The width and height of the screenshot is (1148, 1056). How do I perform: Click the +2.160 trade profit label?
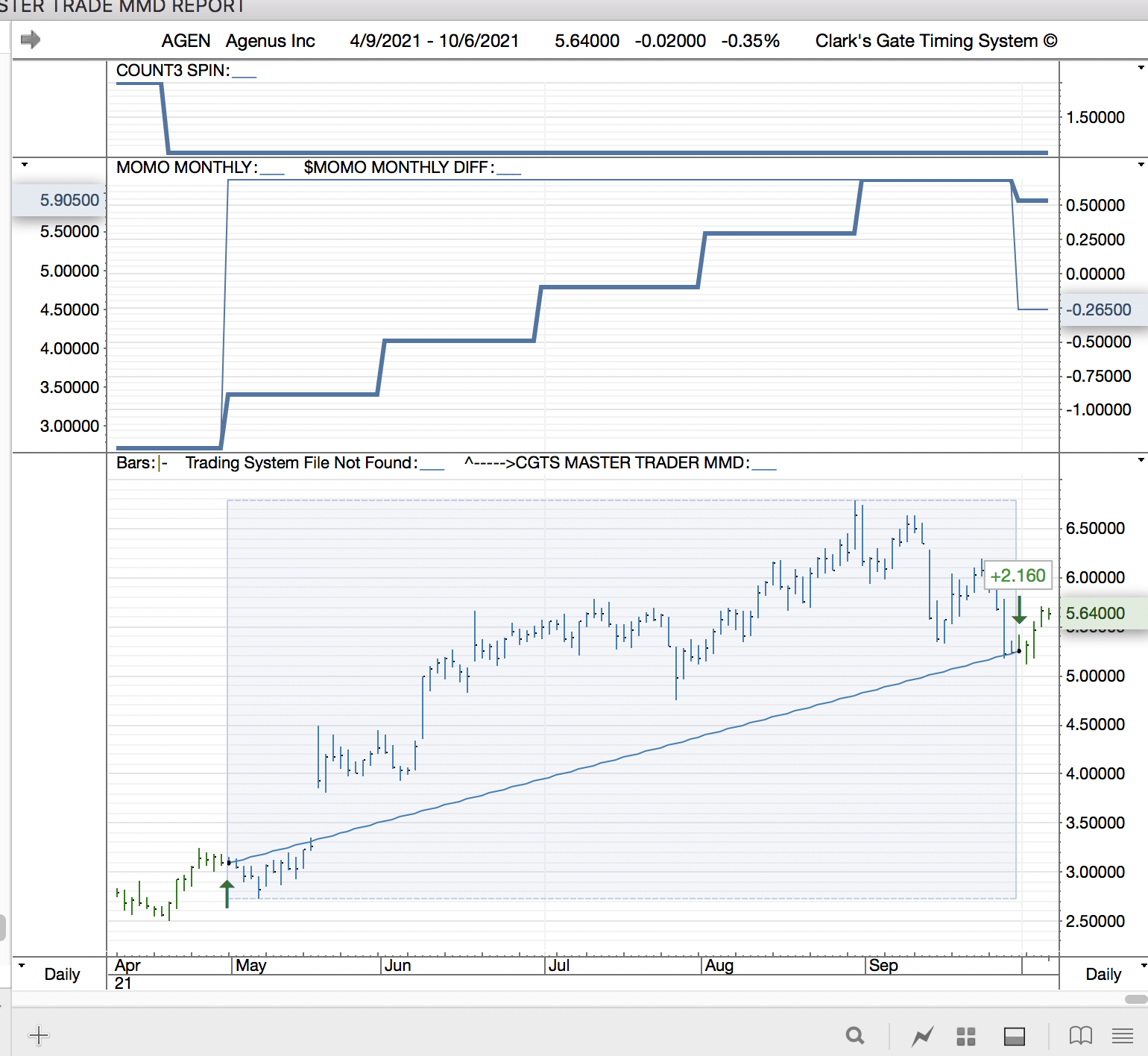click(1018, 576)
